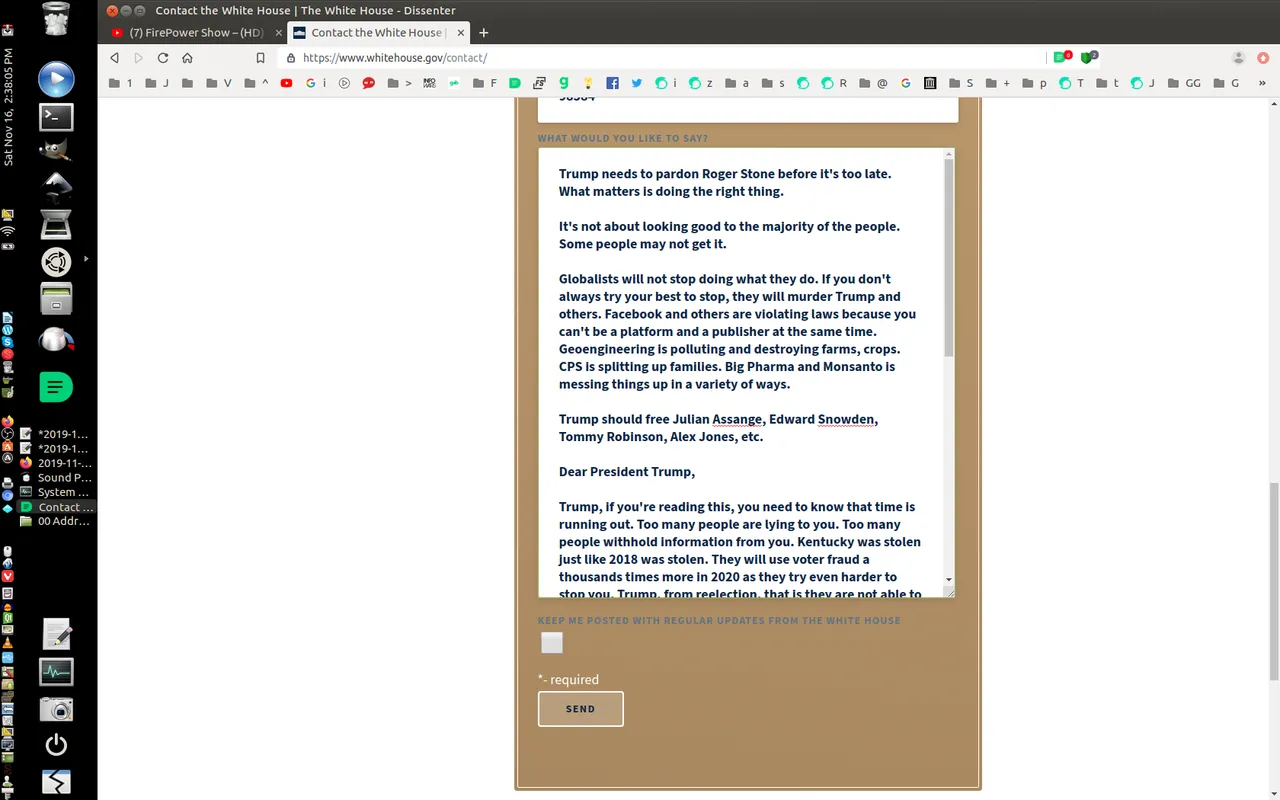Click inside the message textarea
This screenshot has width=1280, height=800.
(740, 373)
